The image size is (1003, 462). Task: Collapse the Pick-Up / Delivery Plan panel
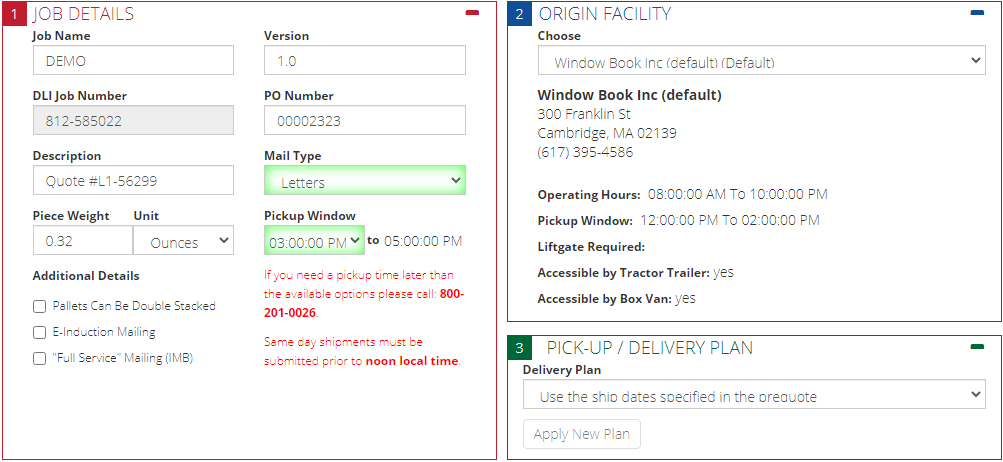(977, 347)
